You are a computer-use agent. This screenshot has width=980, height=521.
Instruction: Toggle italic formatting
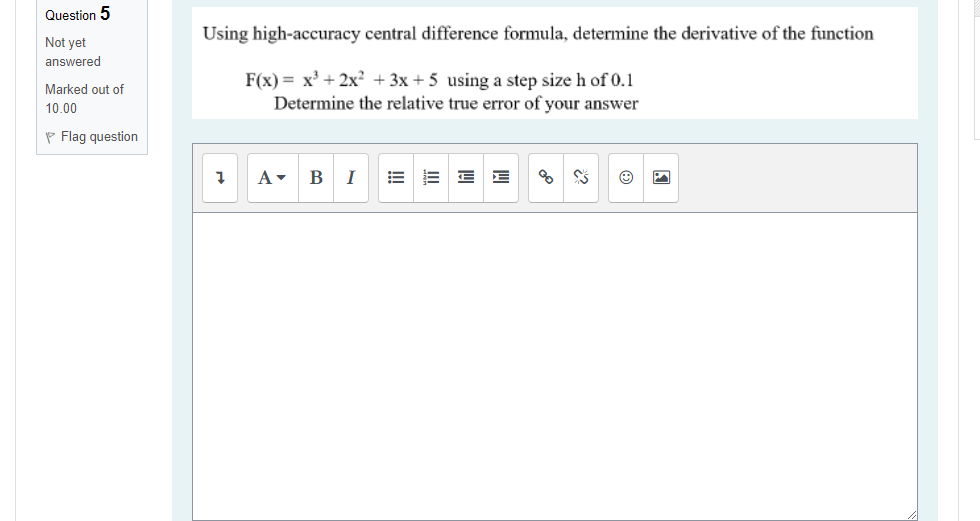point(351,178)
